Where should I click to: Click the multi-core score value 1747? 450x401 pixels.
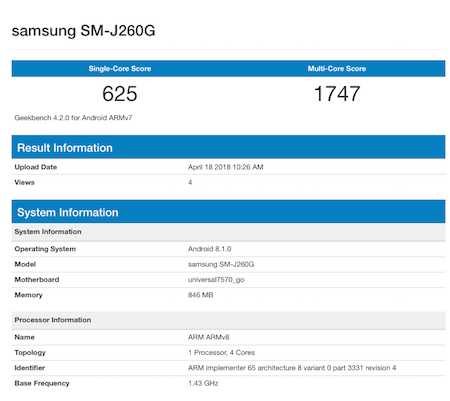[337, 94]
